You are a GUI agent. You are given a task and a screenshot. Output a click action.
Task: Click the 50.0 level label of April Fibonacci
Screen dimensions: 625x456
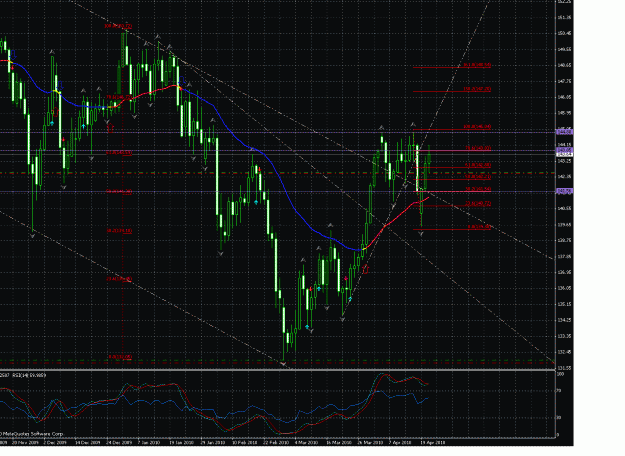click(478, 176)
